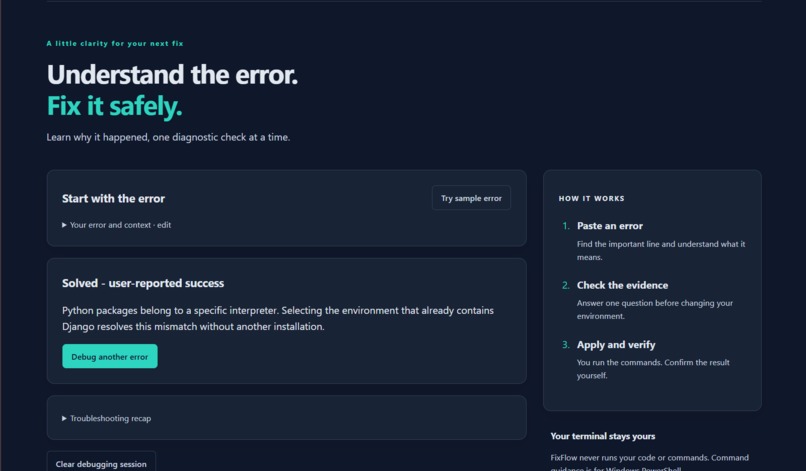Viewport: 806px width, 471px height.
Task: Click step 1 'Paste an error'
Action: (610, 226)
